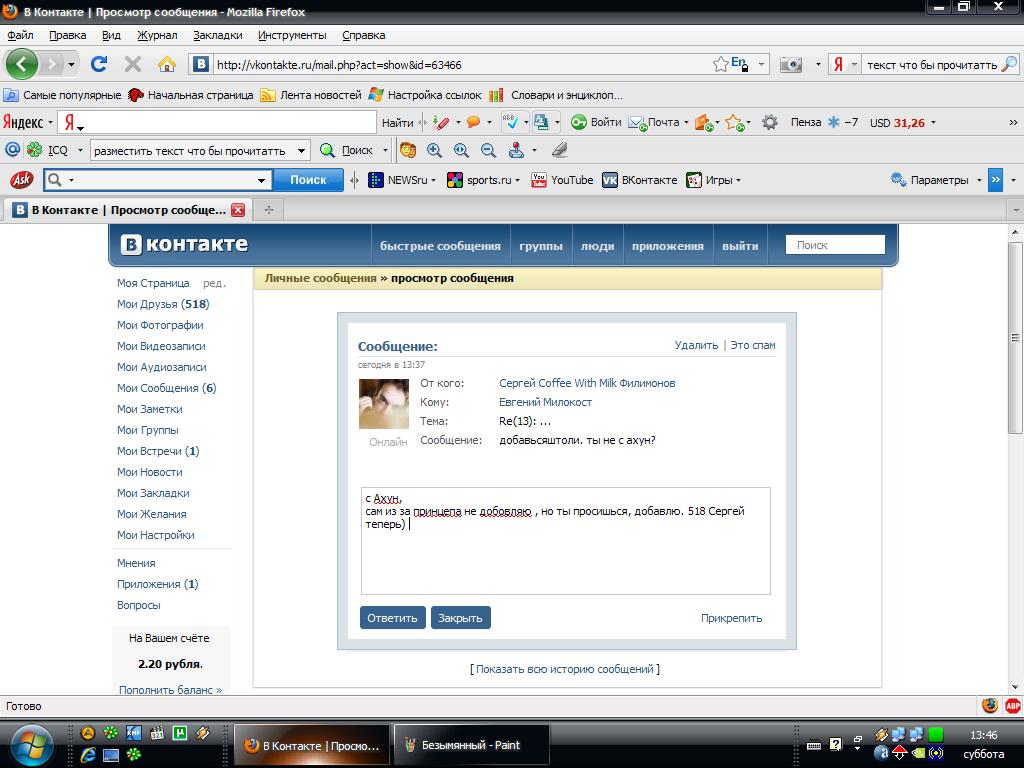1024x768 pixels.
Task: Click the VK header Поиск field
Action: coord(835,245)
